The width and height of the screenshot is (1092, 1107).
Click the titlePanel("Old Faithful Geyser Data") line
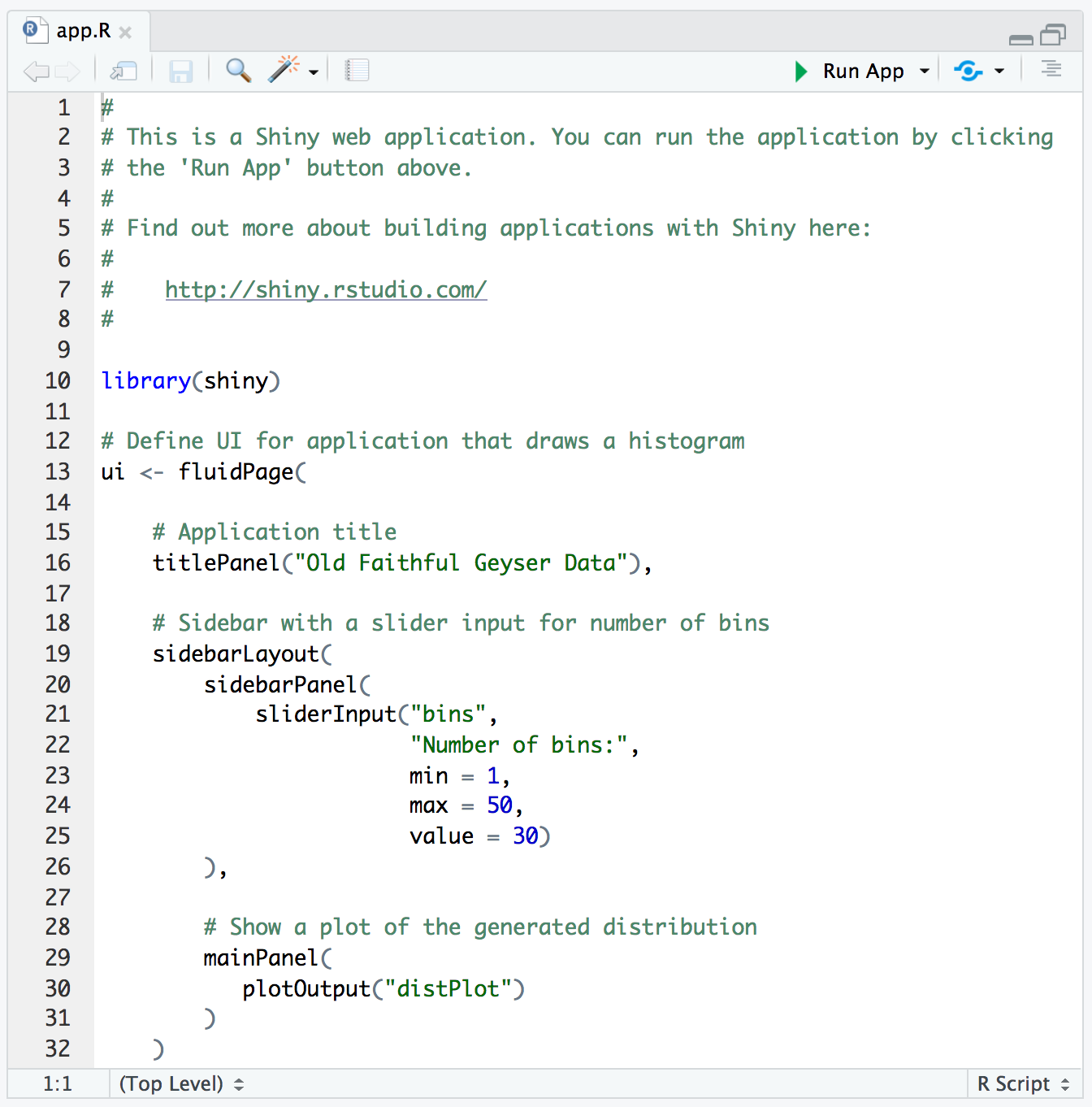pyautogui.click(x=402, y=562)
